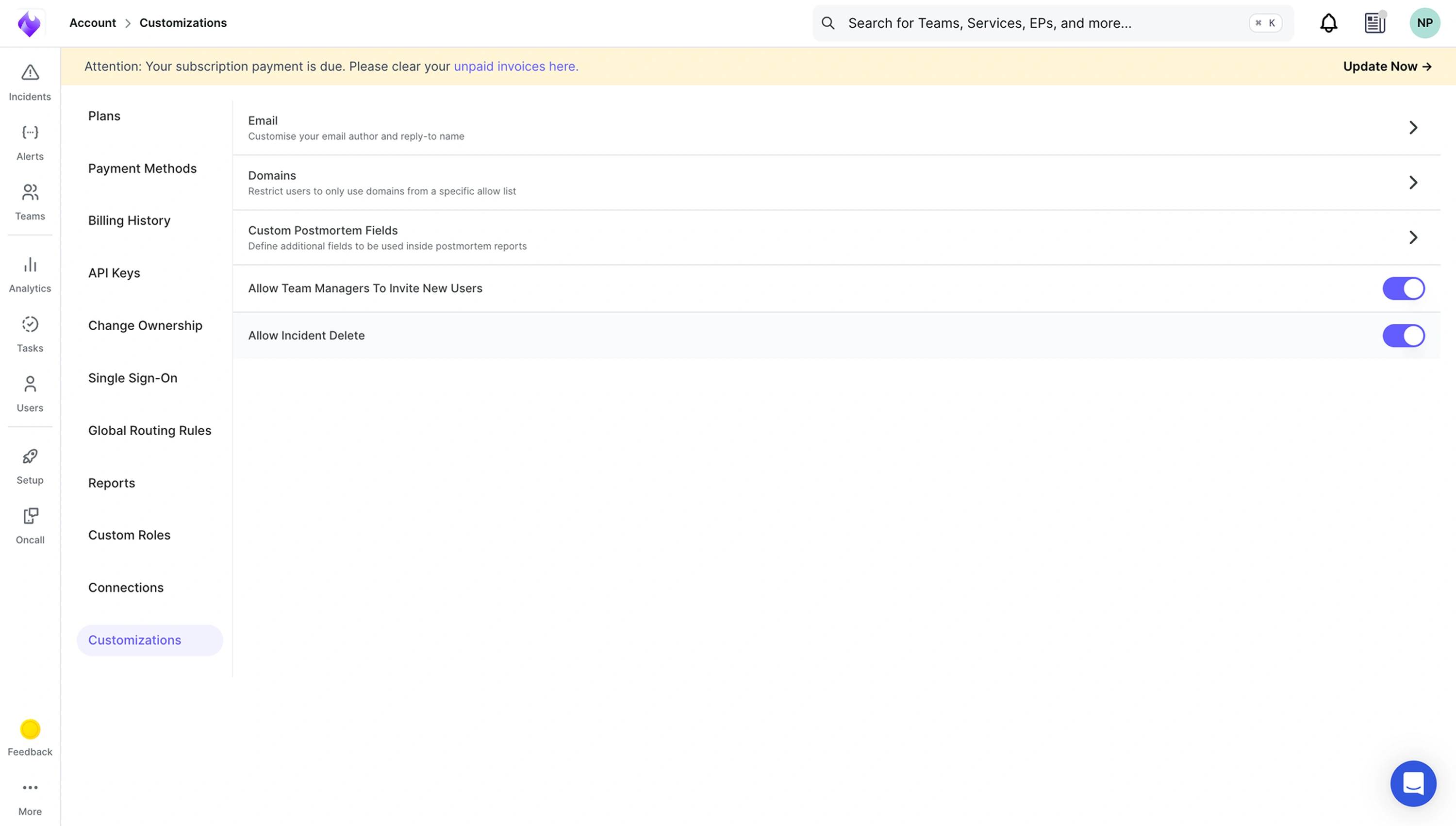
Task: Toggle Allow Incident Delete switch
Action: point(1403,335)
